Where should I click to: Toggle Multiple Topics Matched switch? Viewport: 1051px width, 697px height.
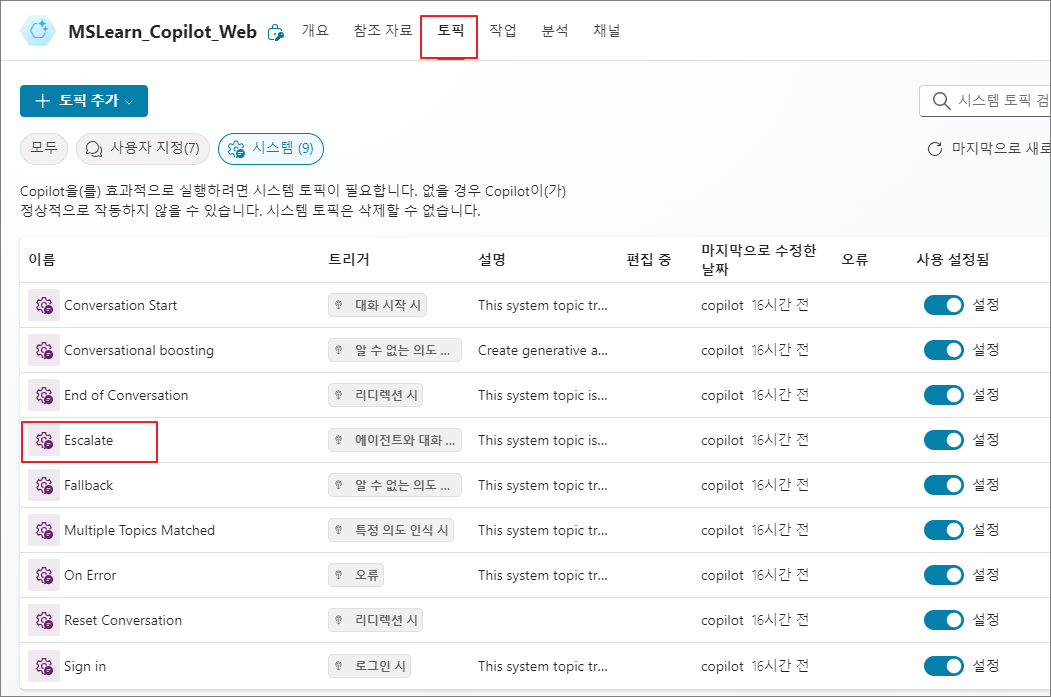pos(944,529)
